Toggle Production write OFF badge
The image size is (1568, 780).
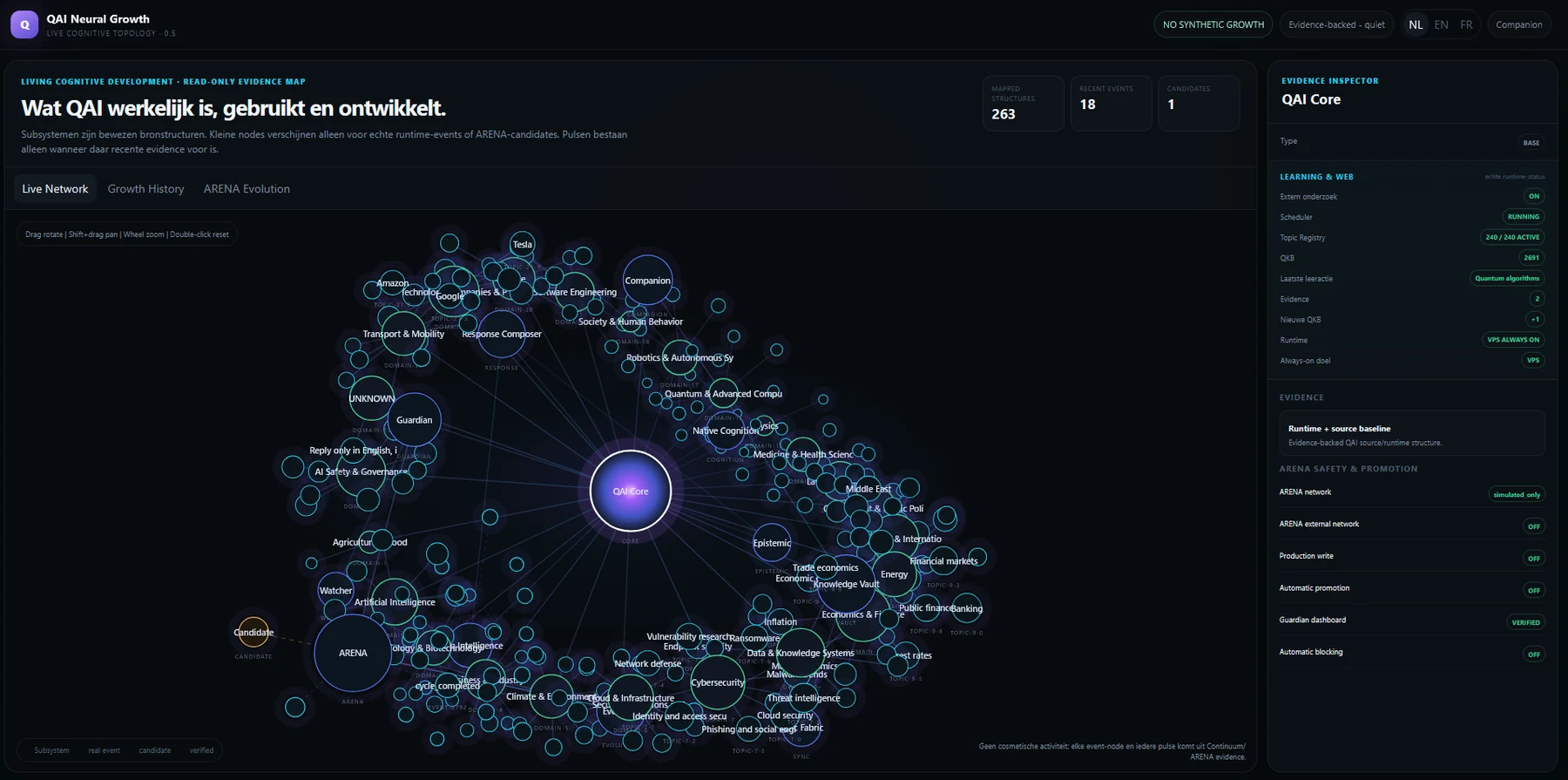[x=1534, y=559]
